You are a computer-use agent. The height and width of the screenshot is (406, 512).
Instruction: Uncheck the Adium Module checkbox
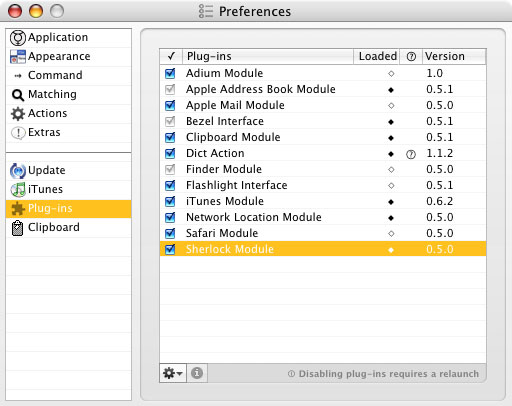pyautogui.click(x=170, y=73)
